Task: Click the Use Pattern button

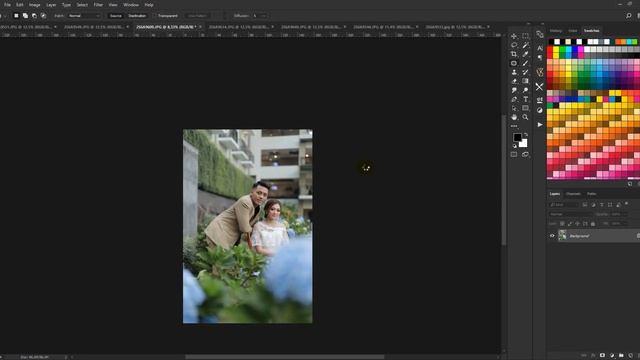Action: [x=197, y=16]
